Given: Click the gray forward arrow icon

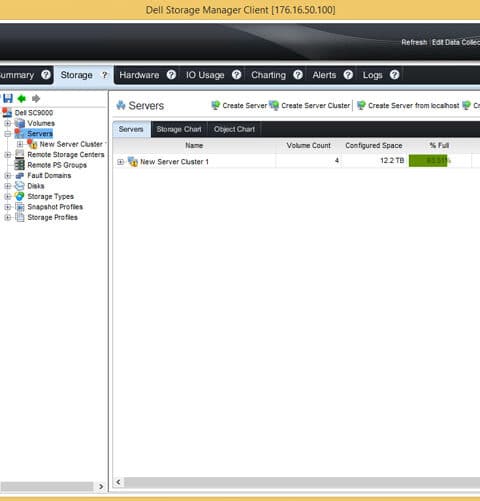Looking at the screenshot, I should [36, 98].
